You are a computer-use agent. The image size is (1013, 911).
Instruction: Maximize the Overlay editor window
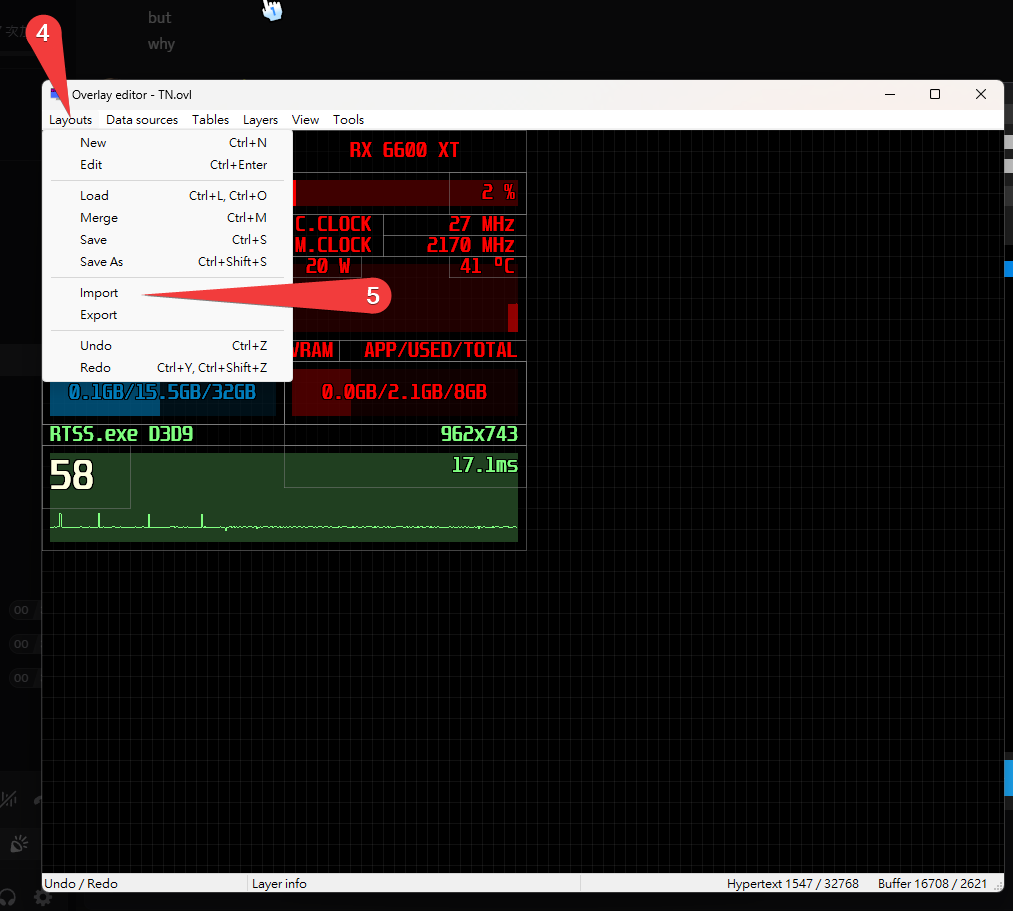pos(934,94)
